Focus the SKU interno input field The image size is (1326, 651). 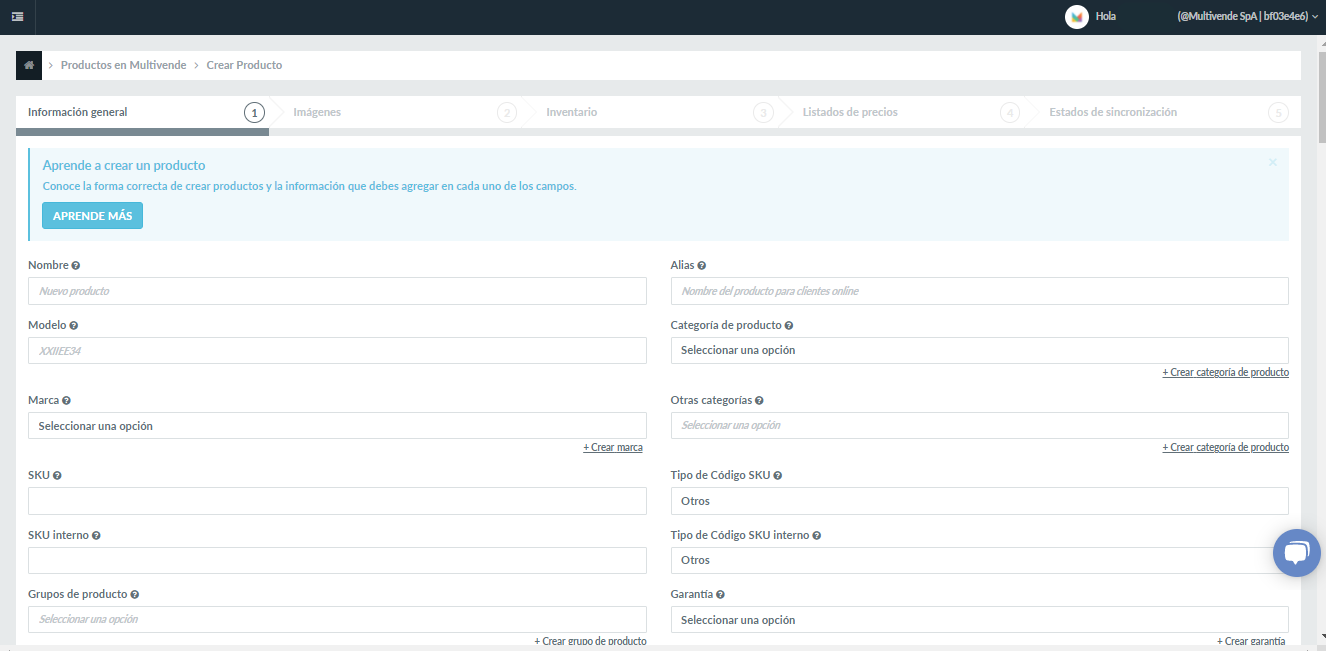coord(337,560)
